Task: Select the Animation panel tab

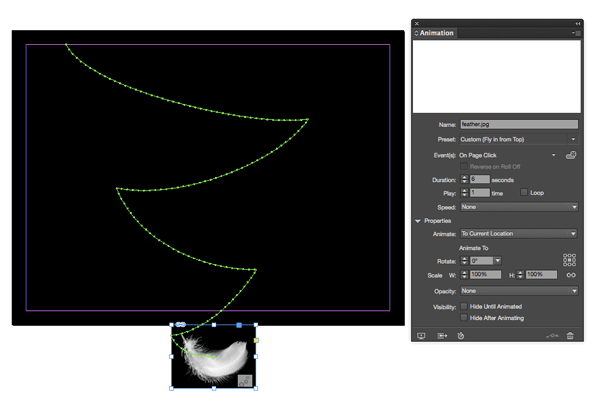Action: click(434, 33)
